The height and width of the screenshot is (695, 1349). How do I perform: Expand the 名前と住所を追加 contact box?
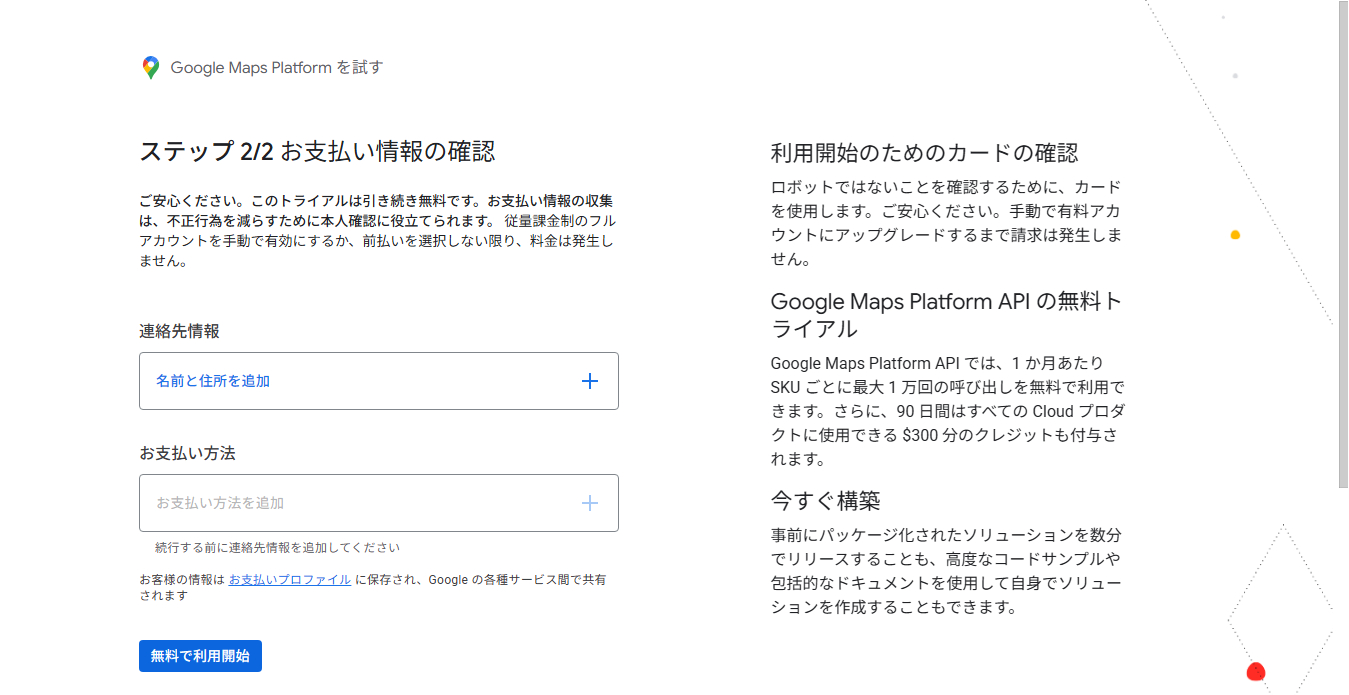coord(378,381)
